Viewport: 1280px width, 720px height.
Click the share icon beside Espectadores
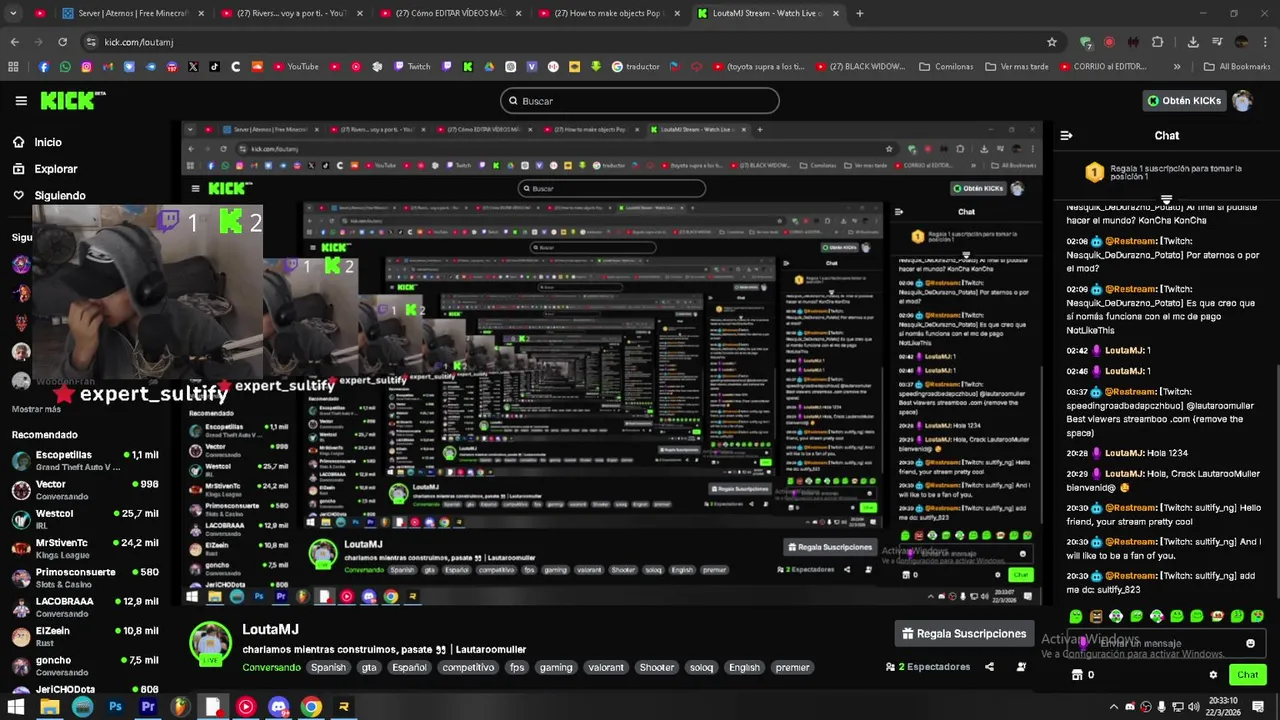coord(989,667)
